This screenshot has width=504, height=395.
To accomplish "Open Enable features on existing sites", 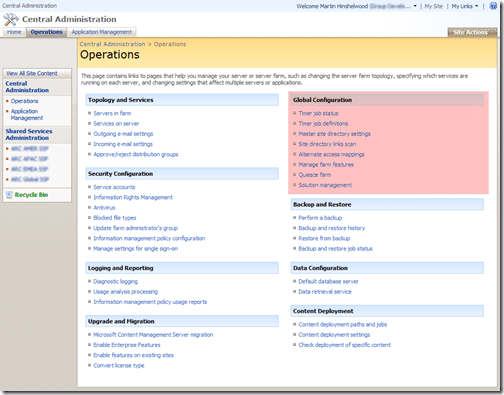I will click(x=133, y=355).
